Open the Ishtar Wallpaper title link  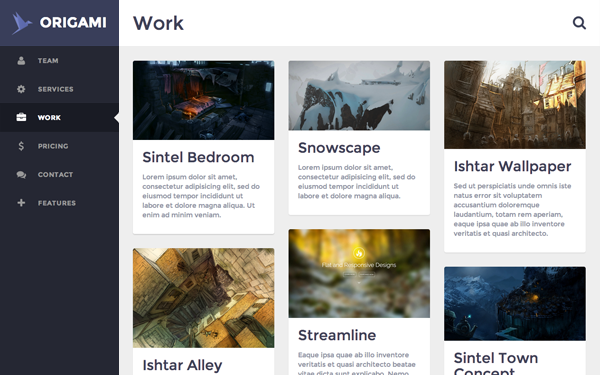(512, 166)
